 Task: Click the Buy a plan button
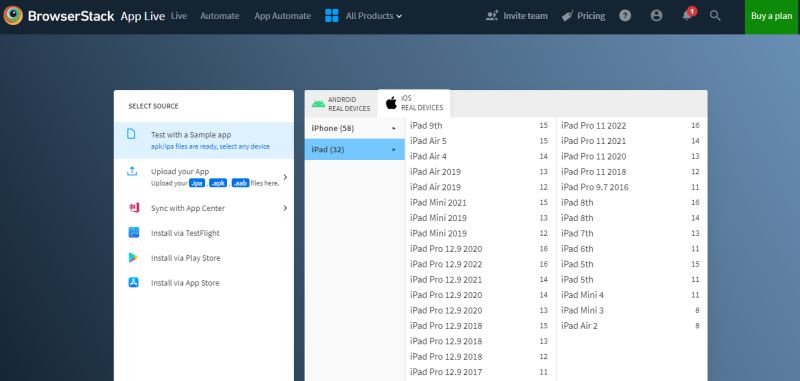click(x=771, y=16)
